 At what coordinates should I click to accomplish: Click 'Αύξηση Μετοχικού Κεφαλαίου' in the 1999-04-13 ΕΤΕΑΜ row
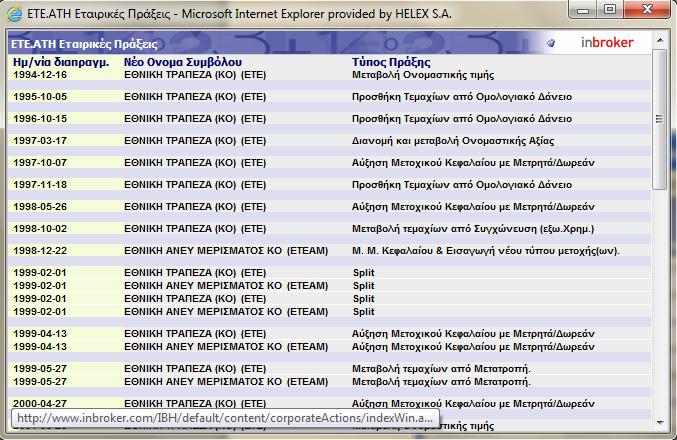point(473,347)
